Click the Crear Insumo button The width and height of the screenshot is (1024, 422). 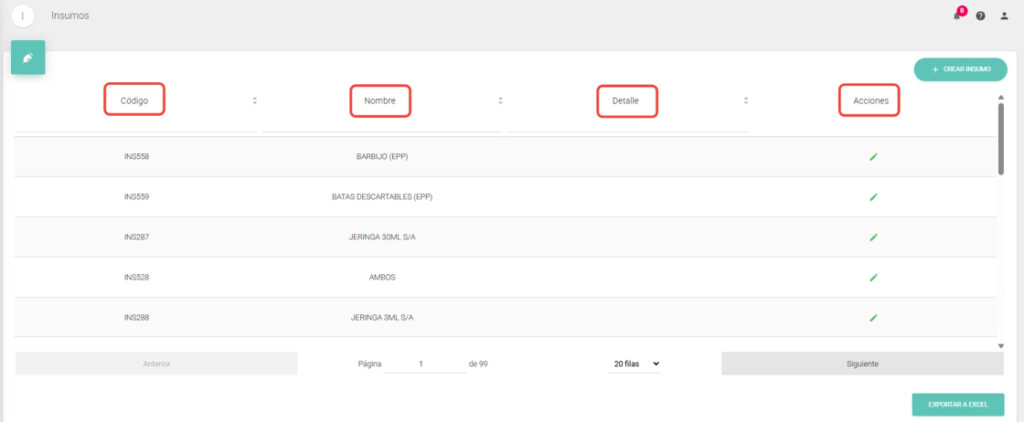click(x=960, y=69)
